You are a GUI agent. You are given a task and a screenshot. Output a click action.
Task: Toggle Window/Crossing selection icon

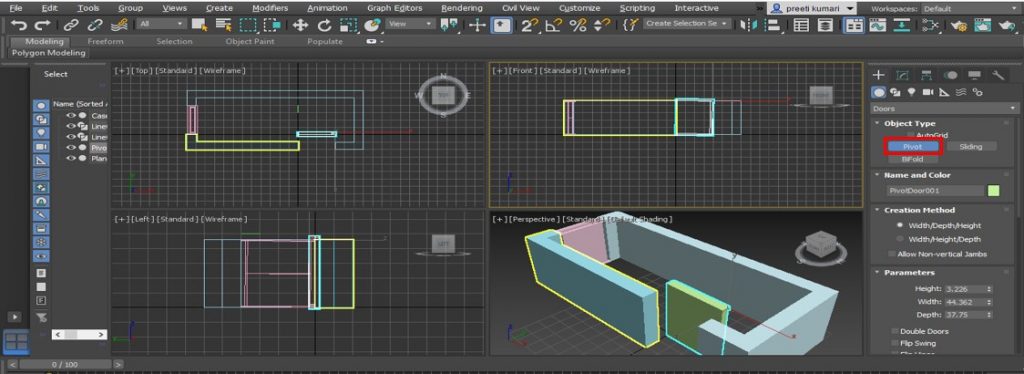pos(271,25)
